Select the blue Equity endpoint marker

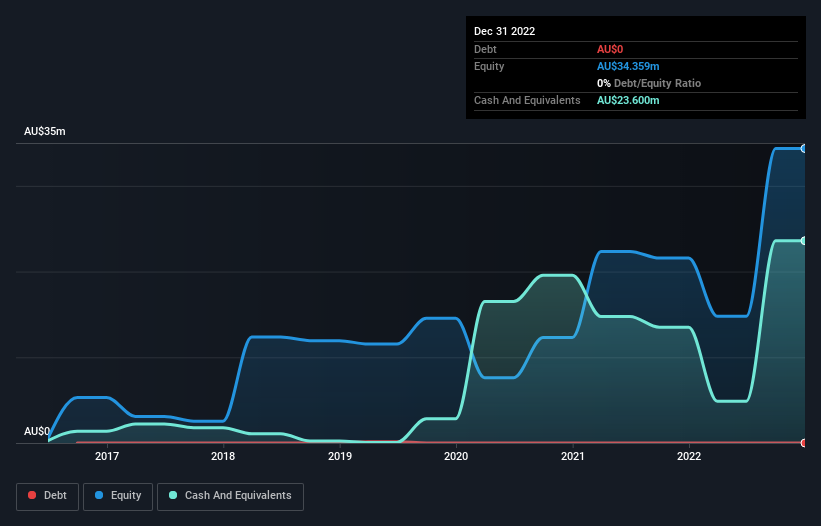point(804,149)
